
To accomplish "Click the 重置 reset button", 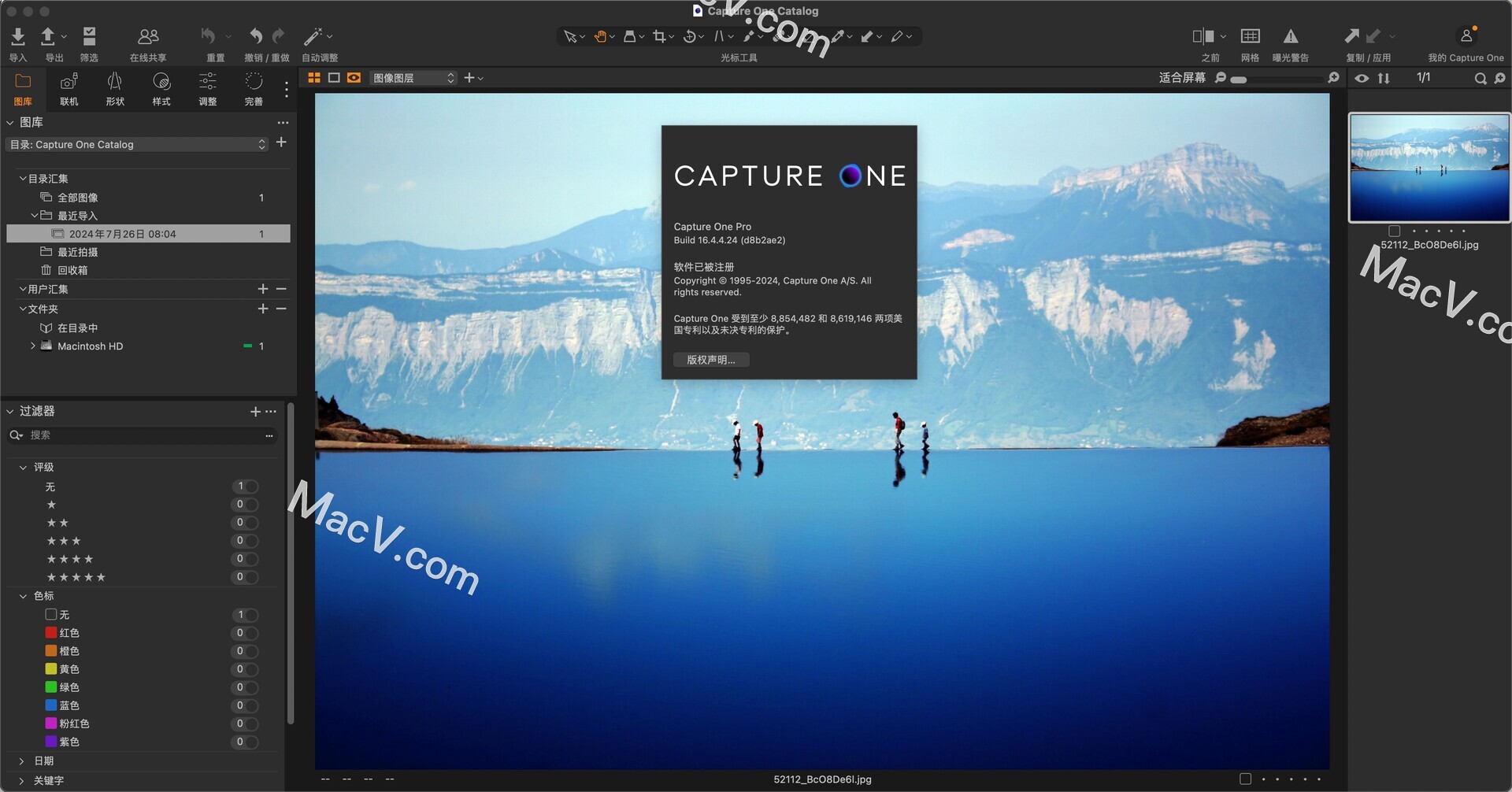I will [206, 36].
